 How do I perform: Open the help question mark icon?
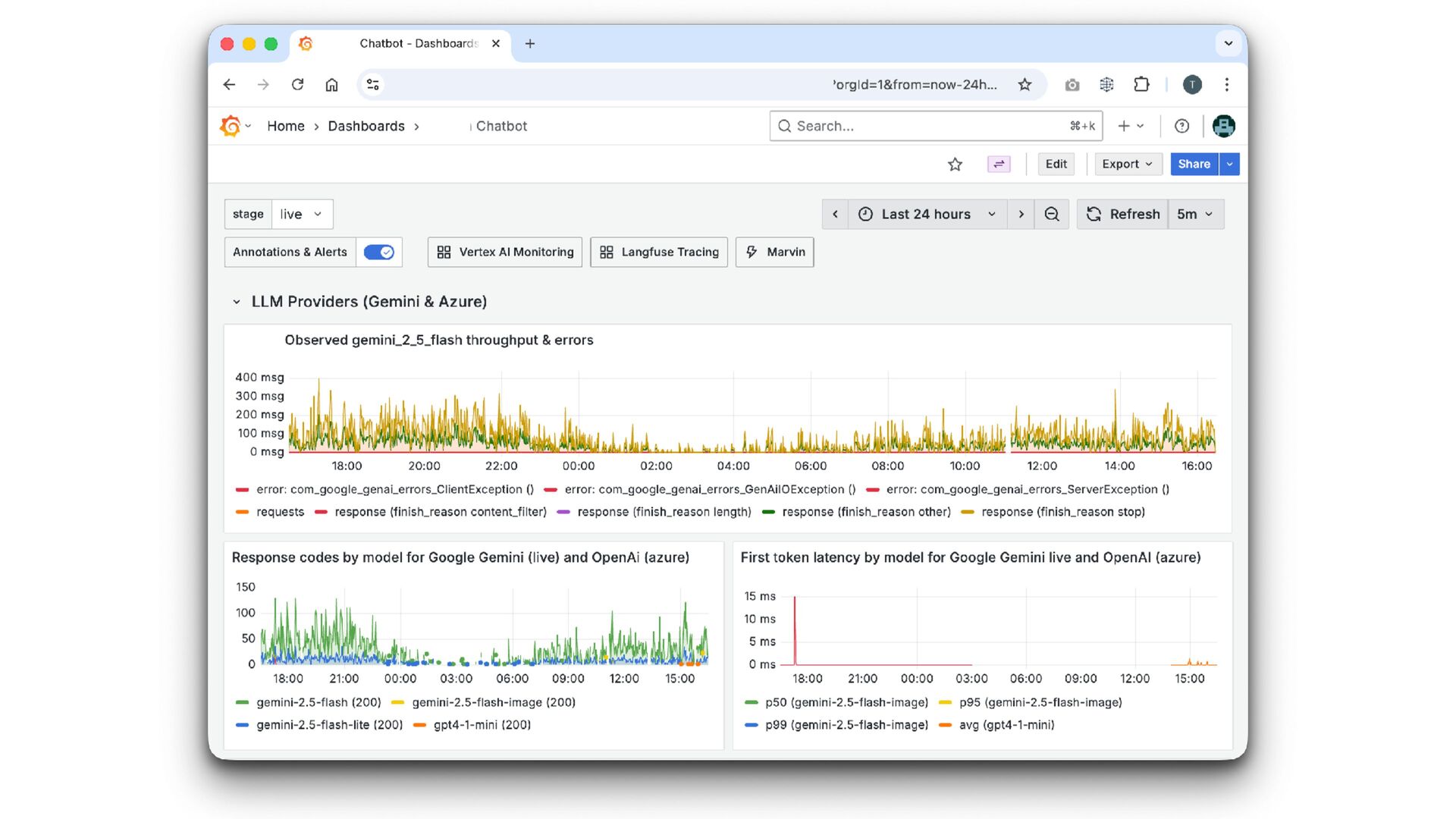[x=1181, y=126]
